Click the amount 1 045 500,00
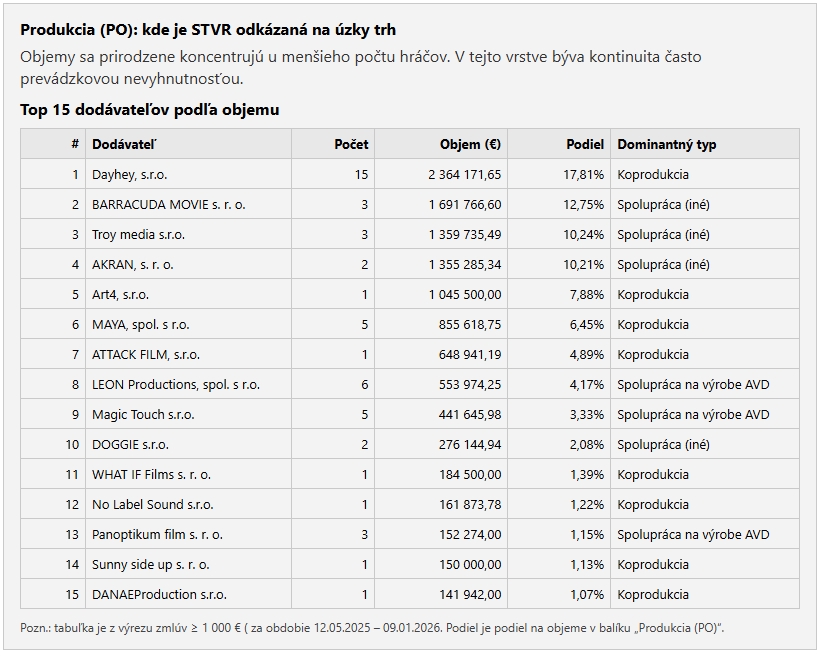819x661 pixels. click(x=465, y=294)
